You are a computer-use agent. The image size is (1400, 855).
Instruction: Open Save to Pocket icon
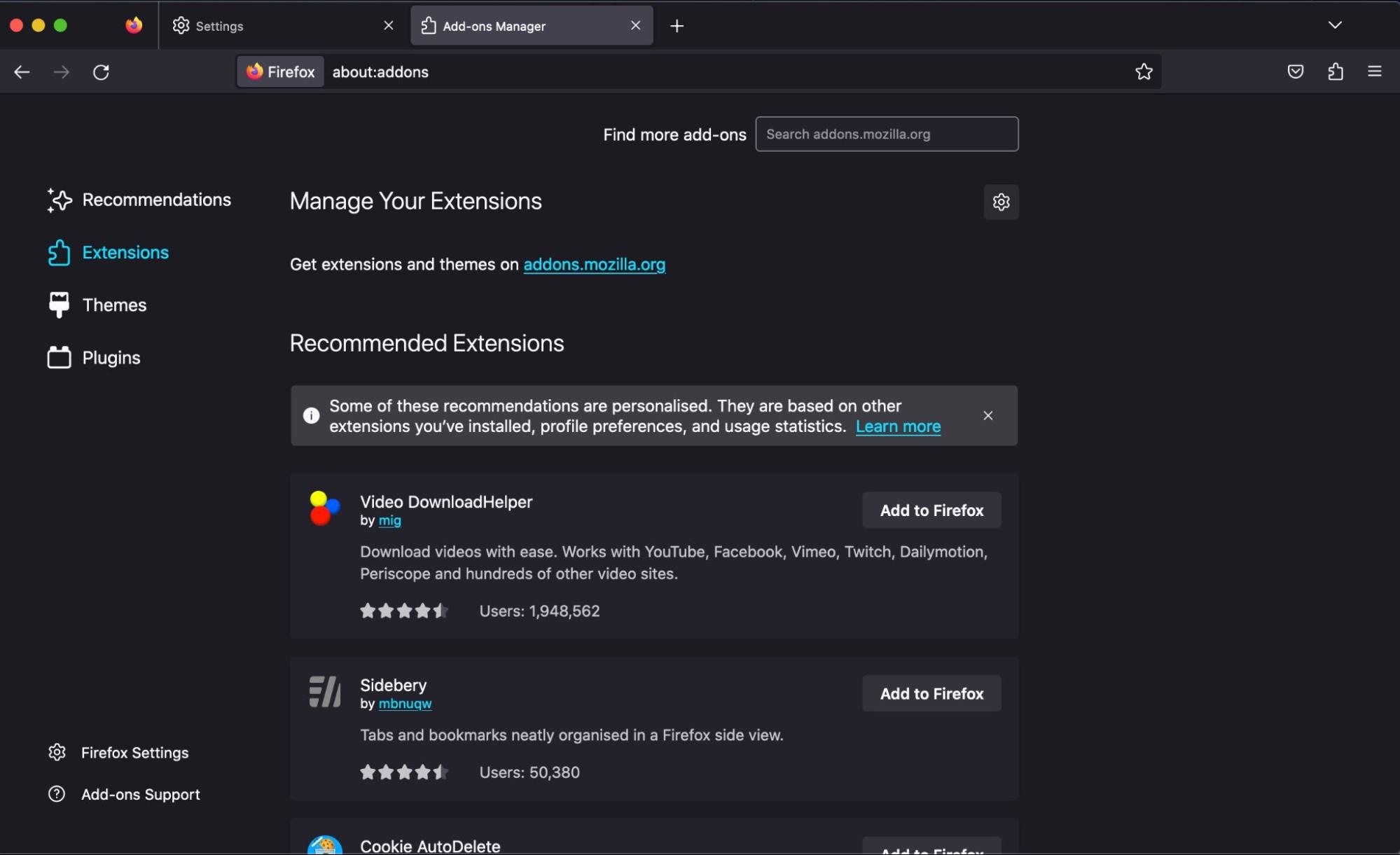1295,71
